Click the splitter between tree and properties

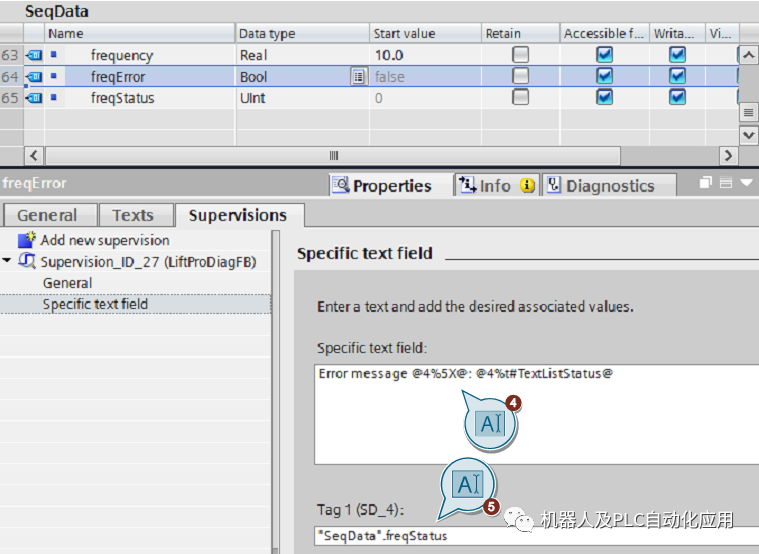tap(275, 392)
